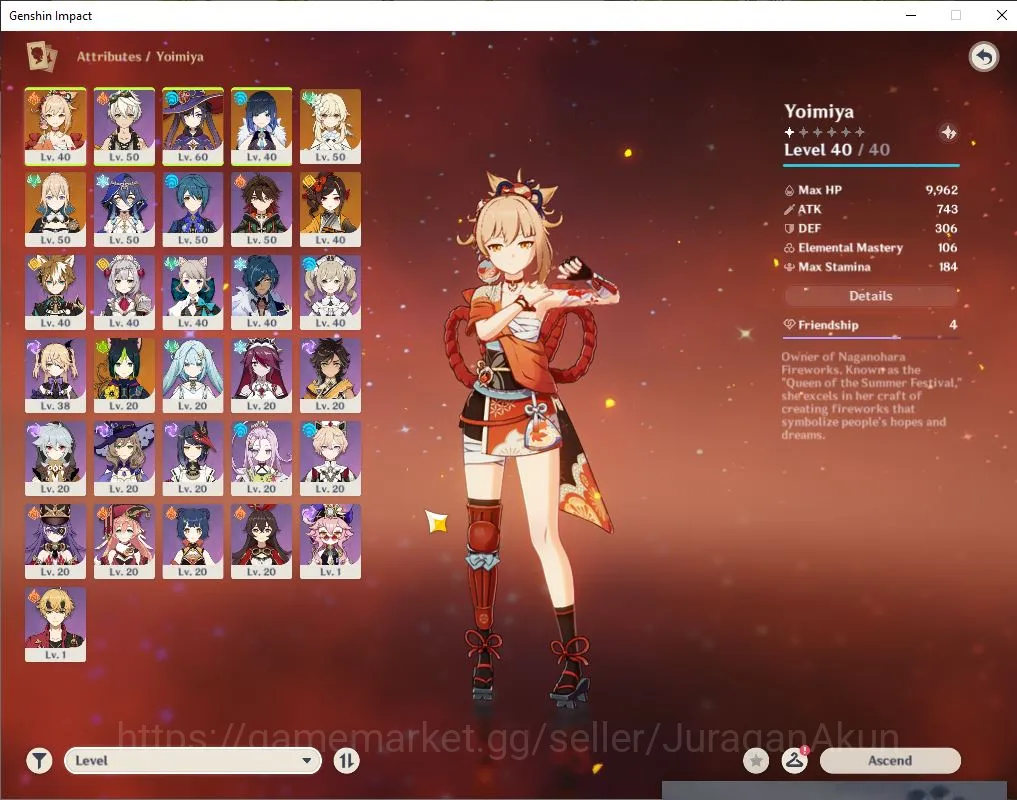The image size is (1017, 800).
Task: Click Yoimiya's description text
Action: pos(870,396)
